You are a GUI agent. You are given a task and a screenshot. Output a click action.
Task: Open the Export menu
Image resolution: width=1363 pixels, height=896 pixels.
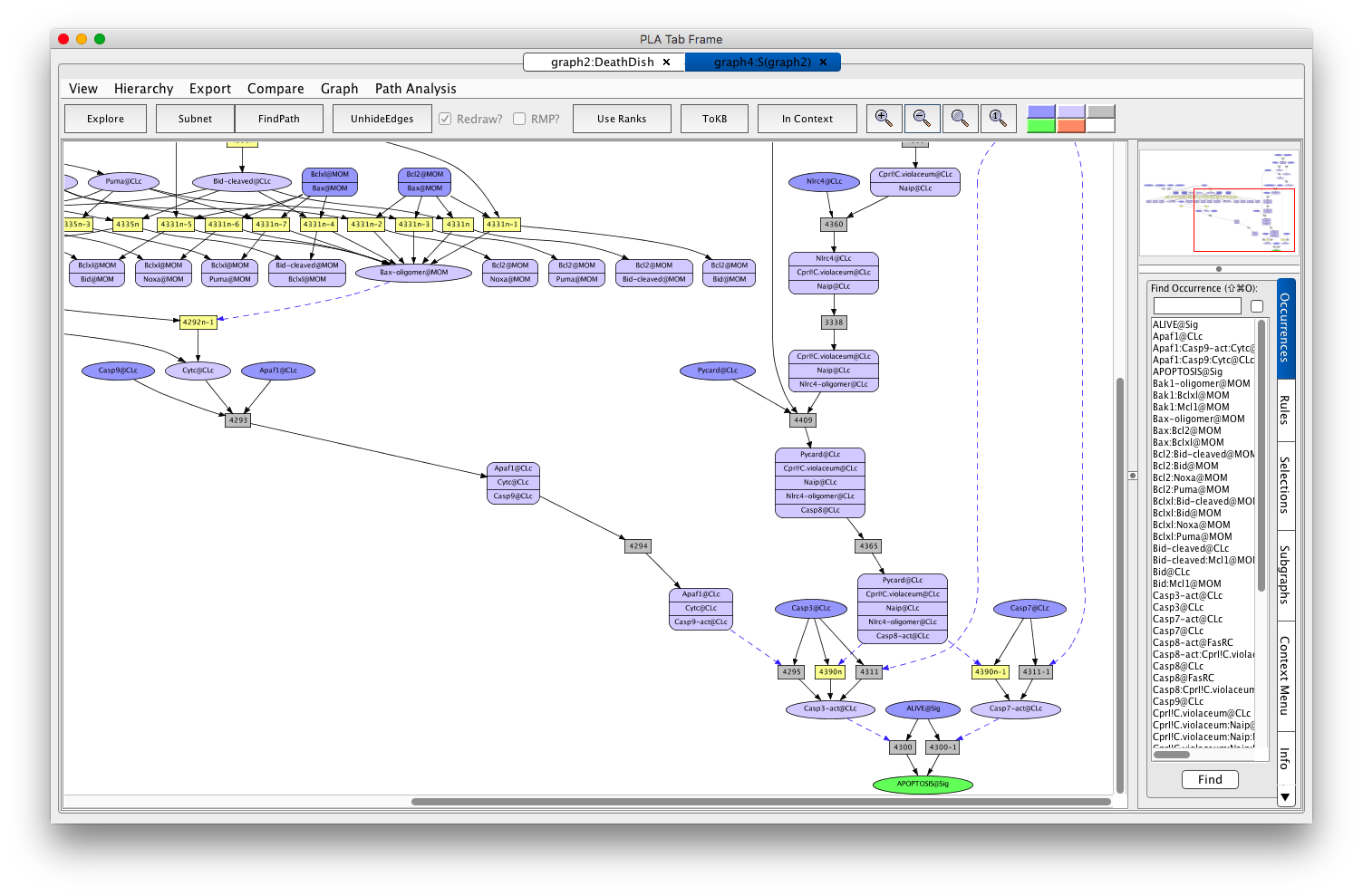click(x=210, y=89)
